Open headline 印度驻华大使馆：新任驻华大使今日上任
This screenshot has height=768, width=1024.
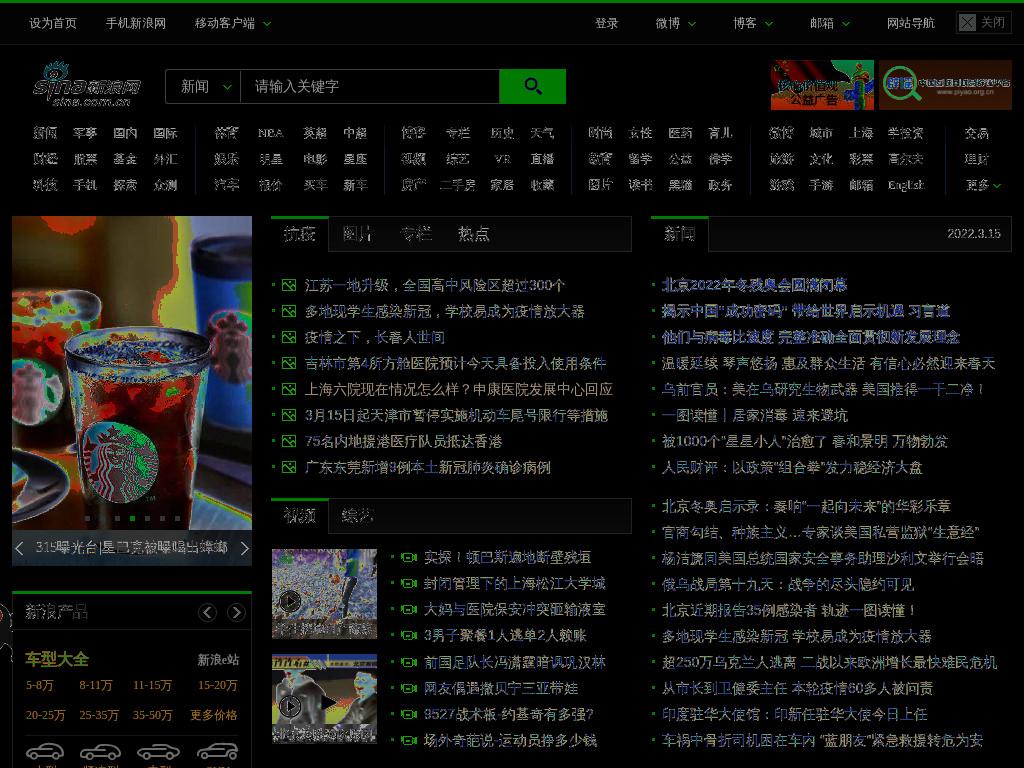click(794, 714)
